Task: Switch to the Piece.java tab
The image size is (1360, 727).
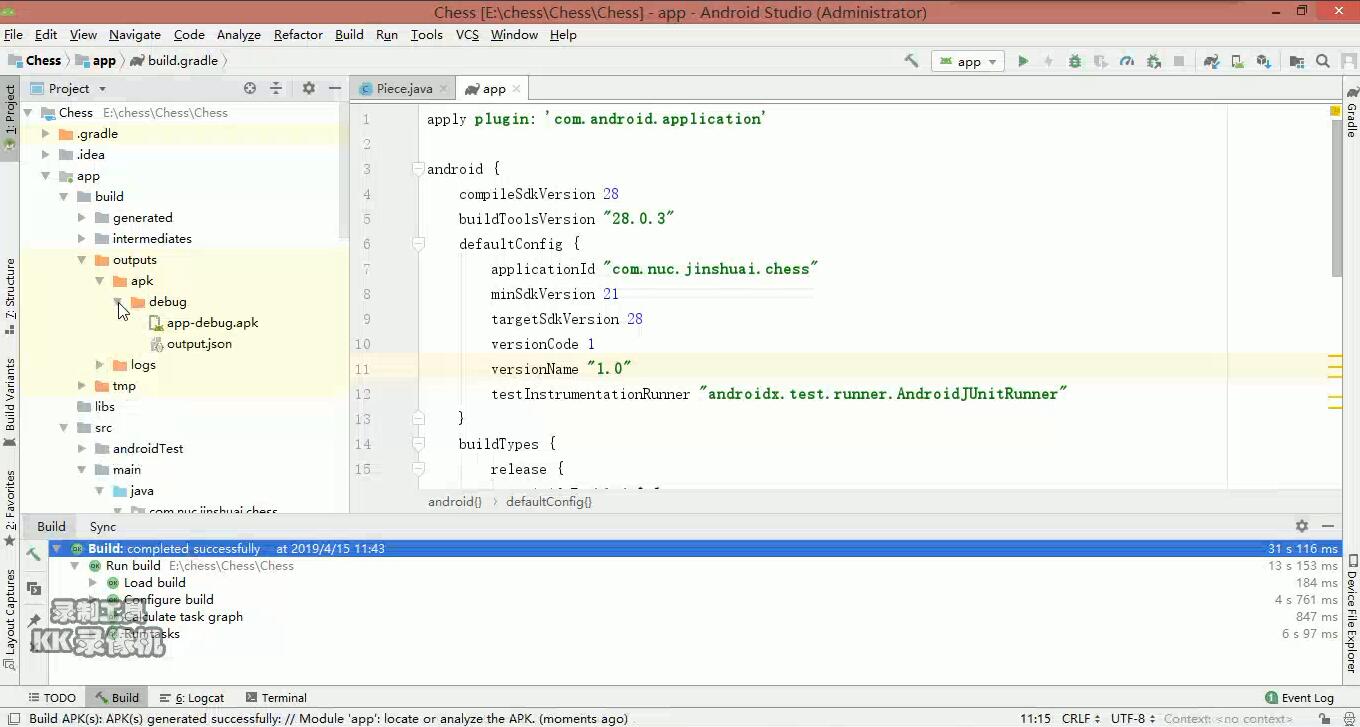Action: pos(404,89)
